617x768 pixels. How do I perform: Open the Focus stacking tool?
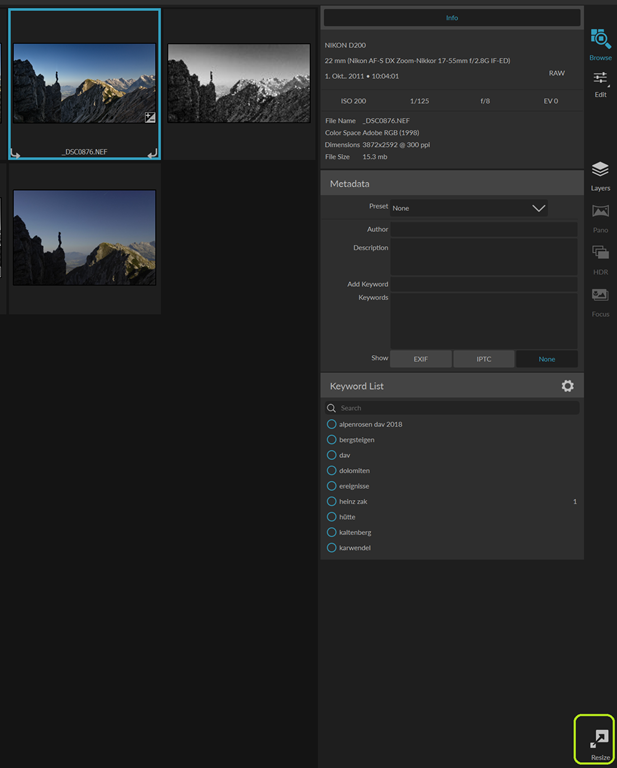[x=600, y=300]
